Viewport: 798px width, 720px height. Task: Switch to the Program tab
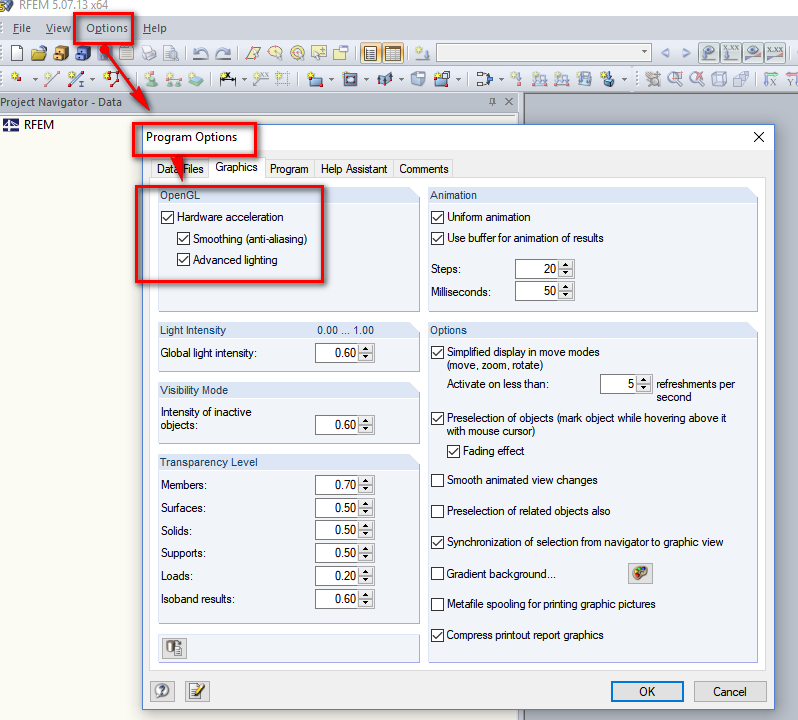(x=289, y=169)
